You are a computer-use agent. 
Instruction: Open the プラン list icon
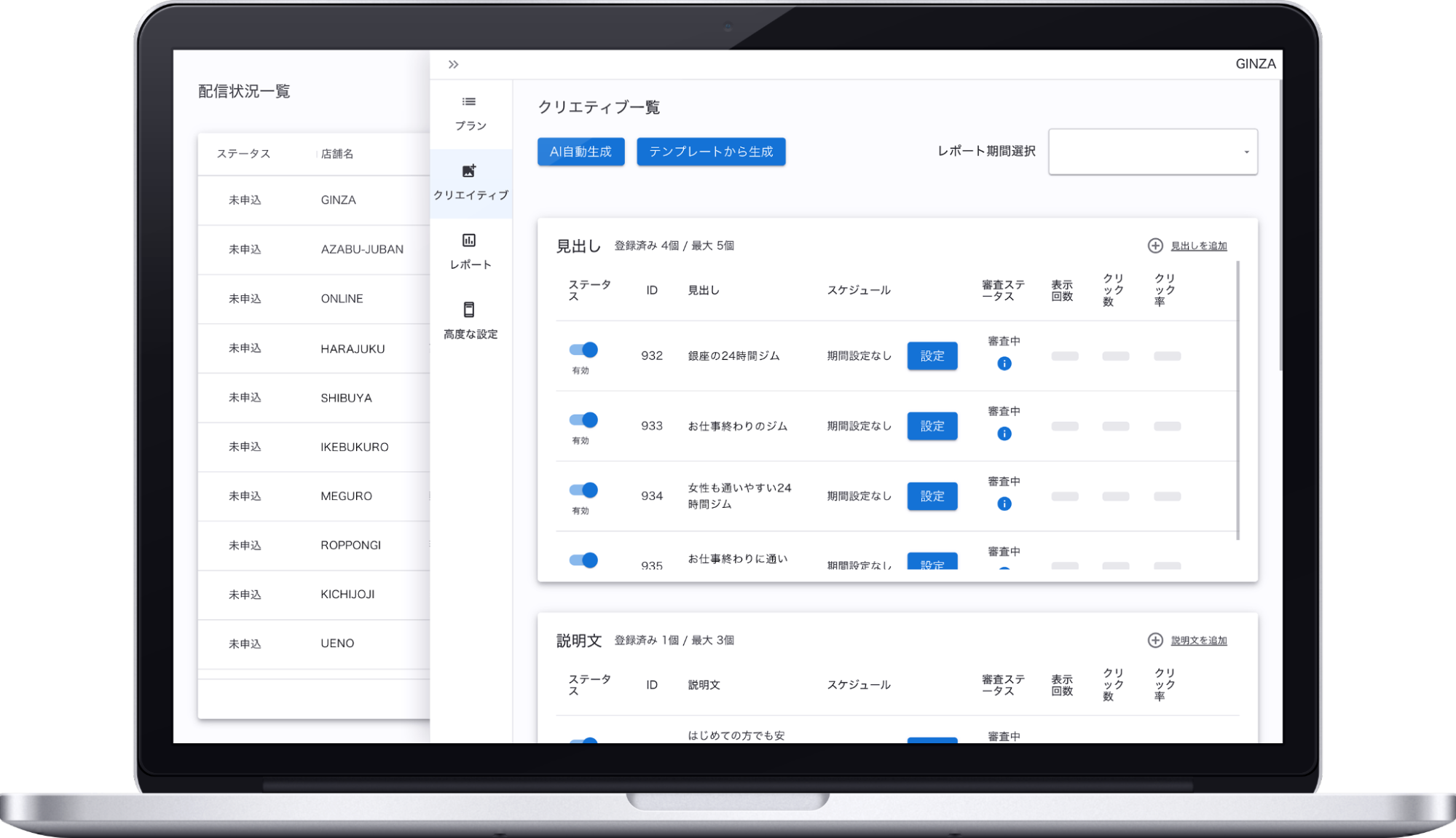(469, 102)
